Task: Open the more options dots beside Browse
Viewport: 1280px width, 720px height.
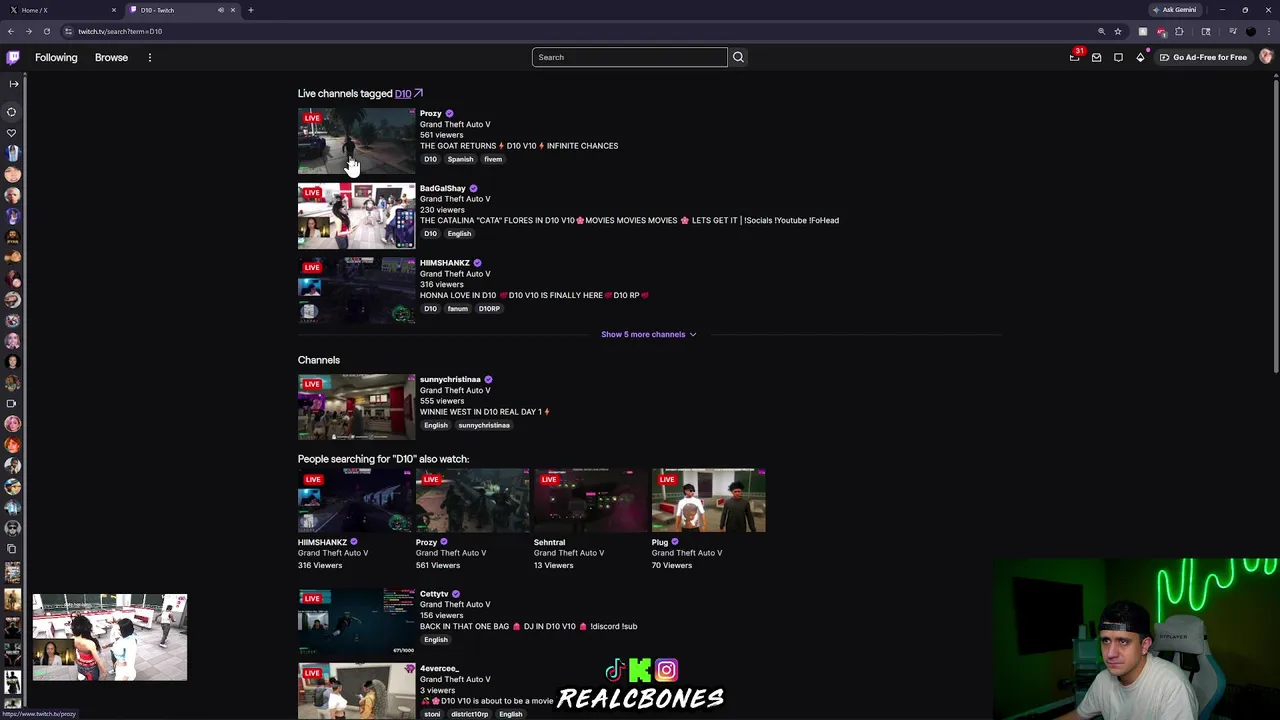Action: pos(150,57)
